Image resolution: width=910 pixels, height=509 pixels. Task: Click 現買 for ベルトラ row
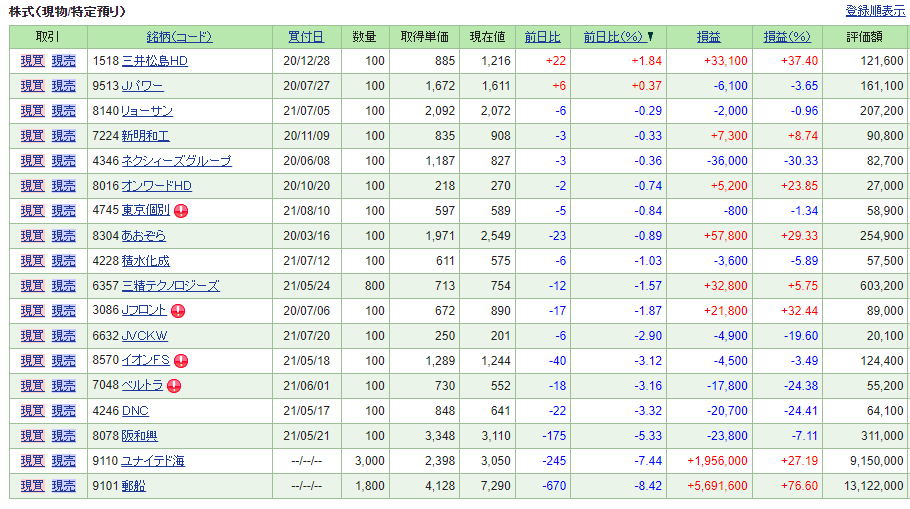pos(32,385)
